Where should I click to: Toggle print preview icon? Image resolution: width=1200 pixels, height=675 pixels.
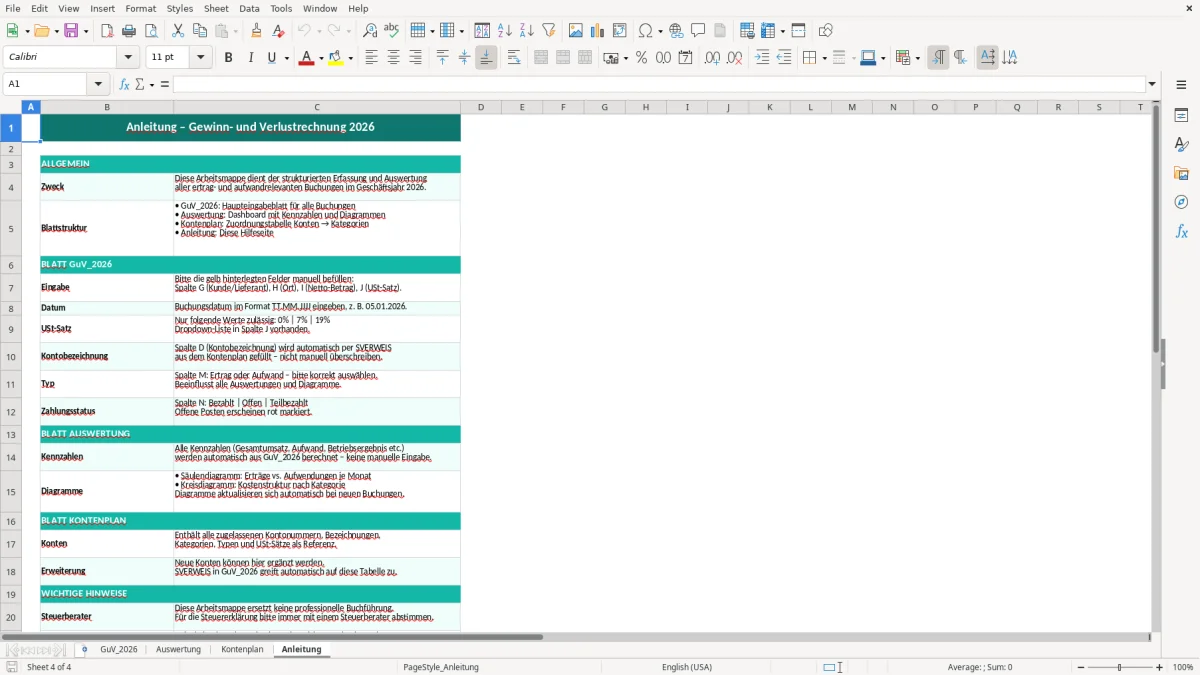click(150, 31)
